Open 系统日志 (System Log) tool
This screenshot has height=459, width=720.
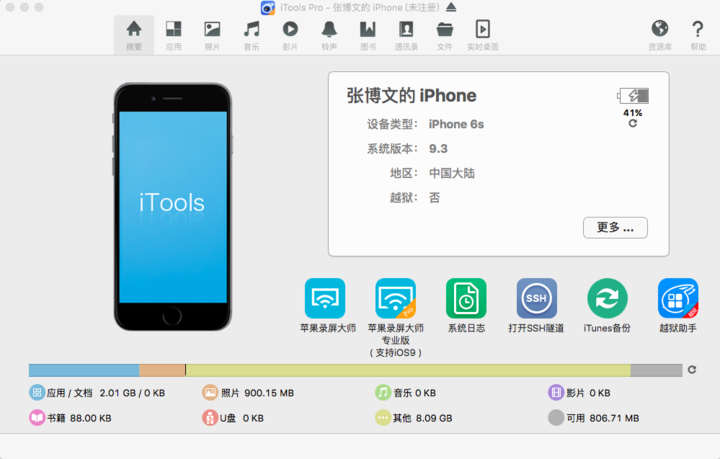pos(466,298)
